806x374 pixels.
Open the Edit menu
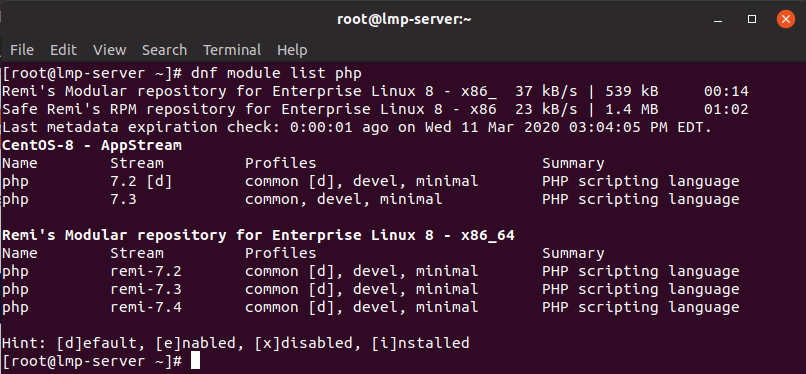pyautogui.click(x=63, y=50)
